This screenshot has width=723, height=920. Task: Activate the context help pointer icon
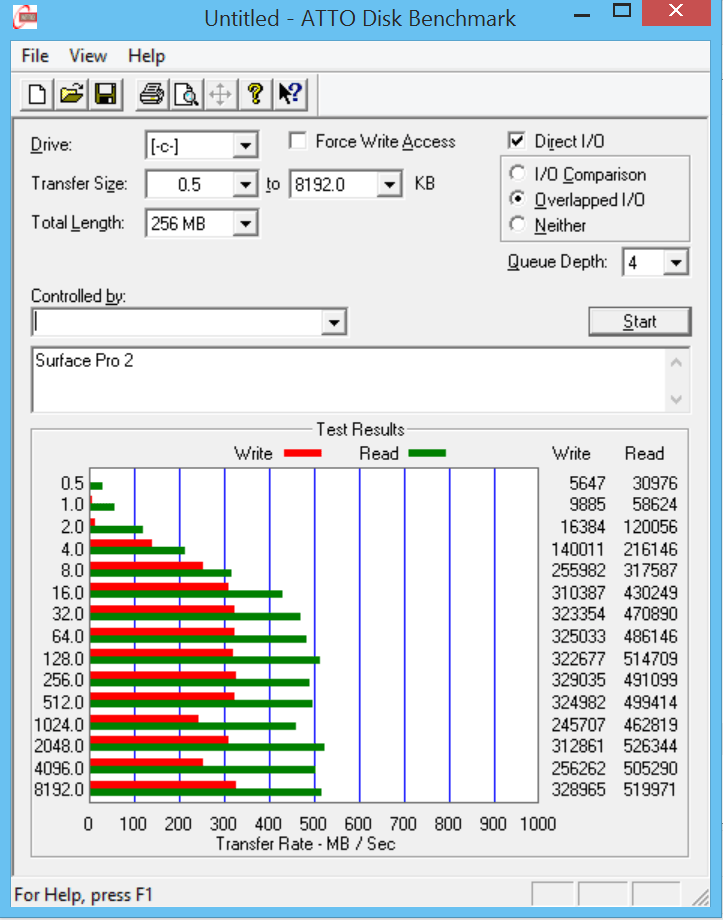[x=289, y=95]
